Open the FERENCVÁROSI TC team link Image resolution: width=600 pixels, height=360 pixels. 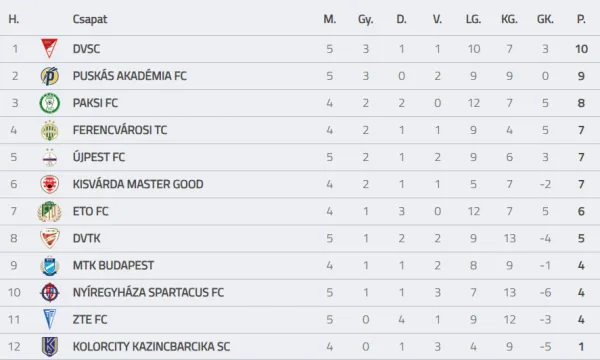pos(120,130)
